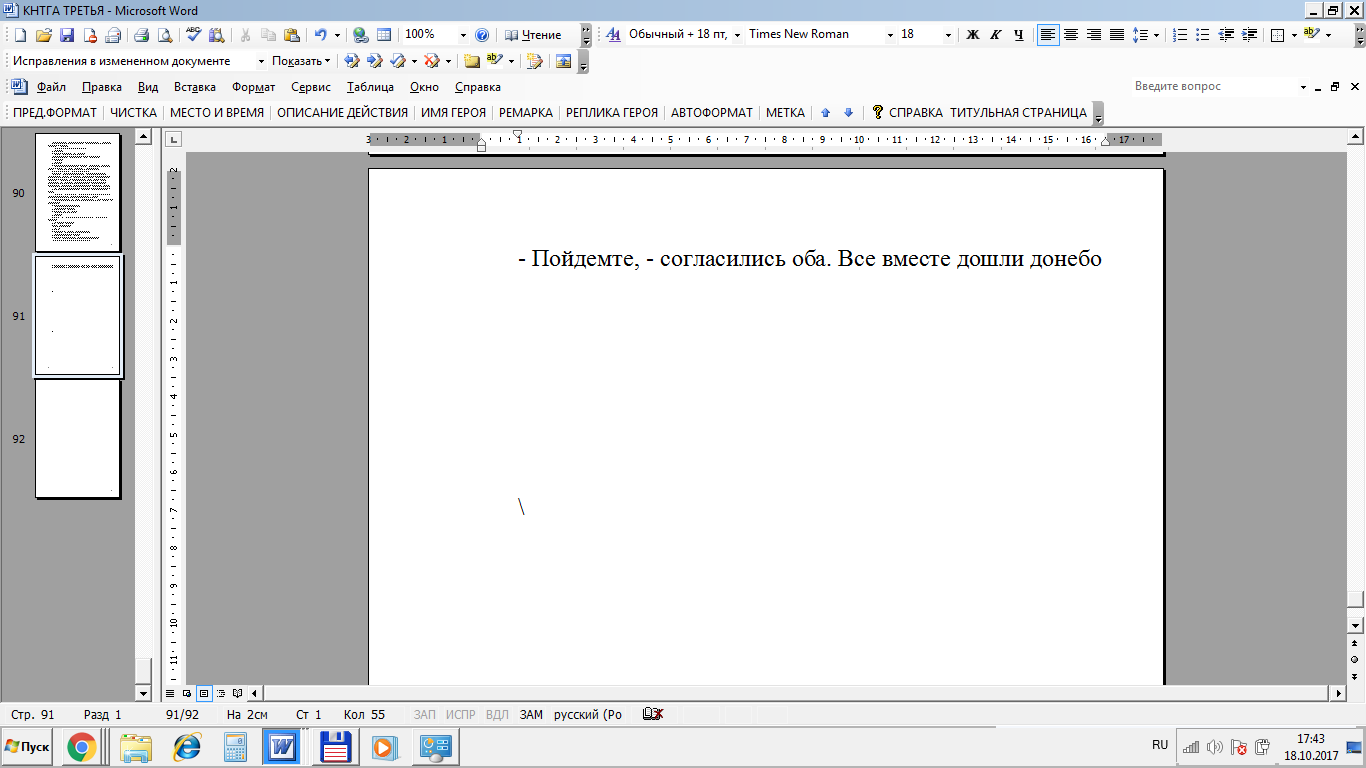Create a new blank document

[x=19, y=34]
